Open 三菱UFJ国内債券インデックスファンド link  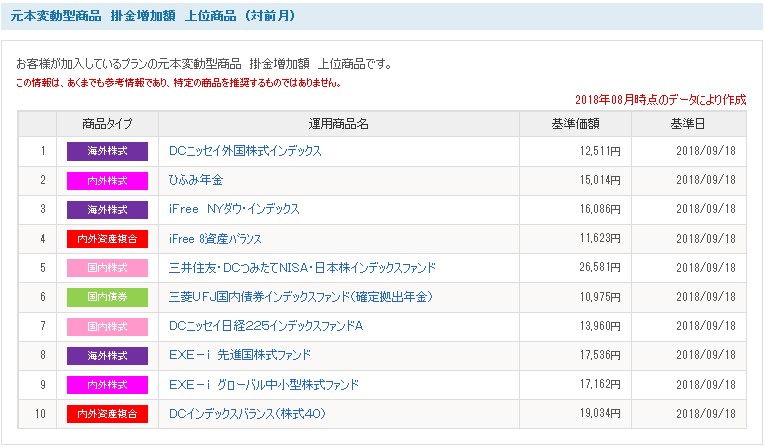301,297
